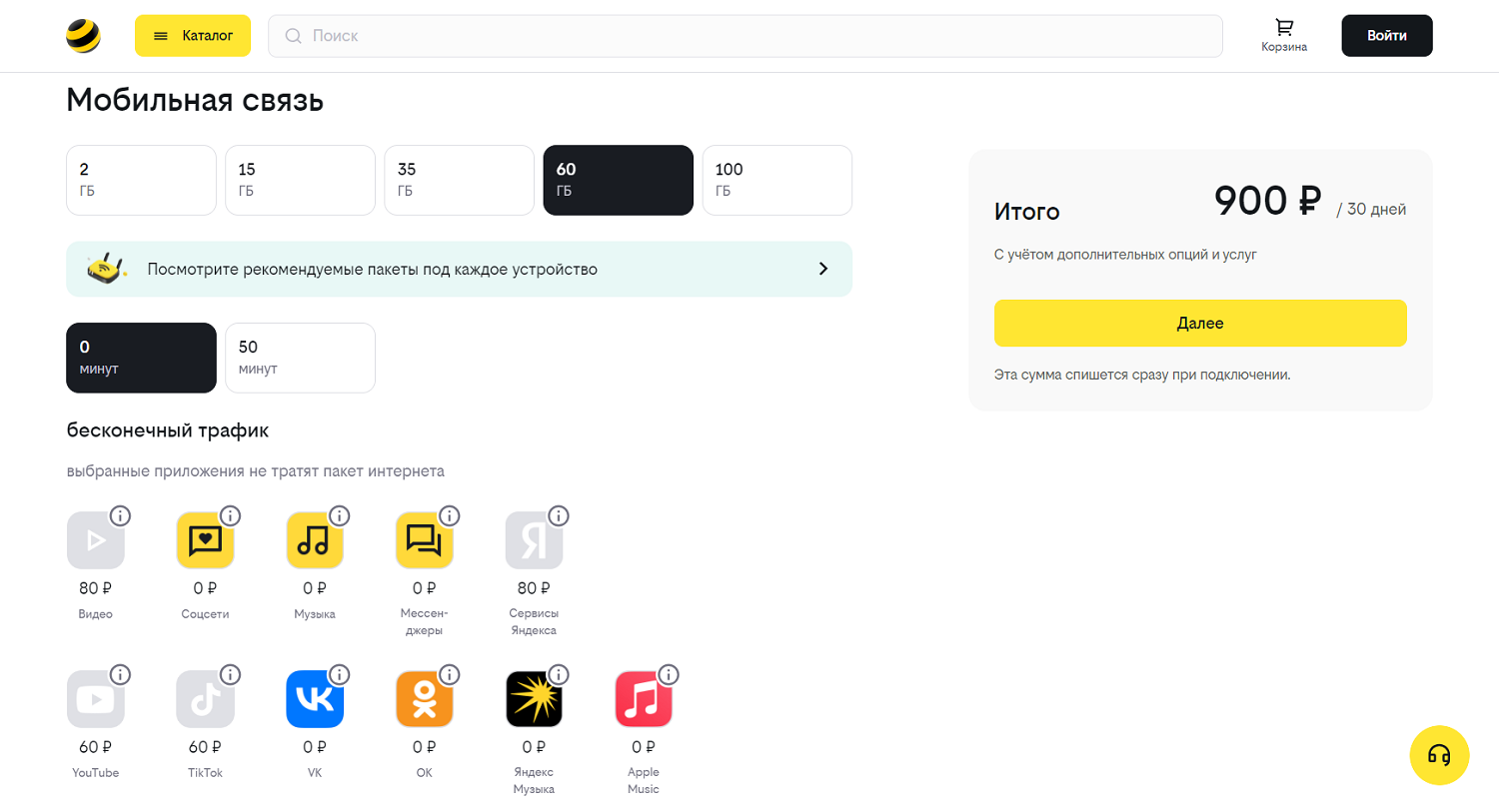Click the Мобильная связь heading
The height and width of the screenshot is (812, 1499).
(x=195, y=100)
